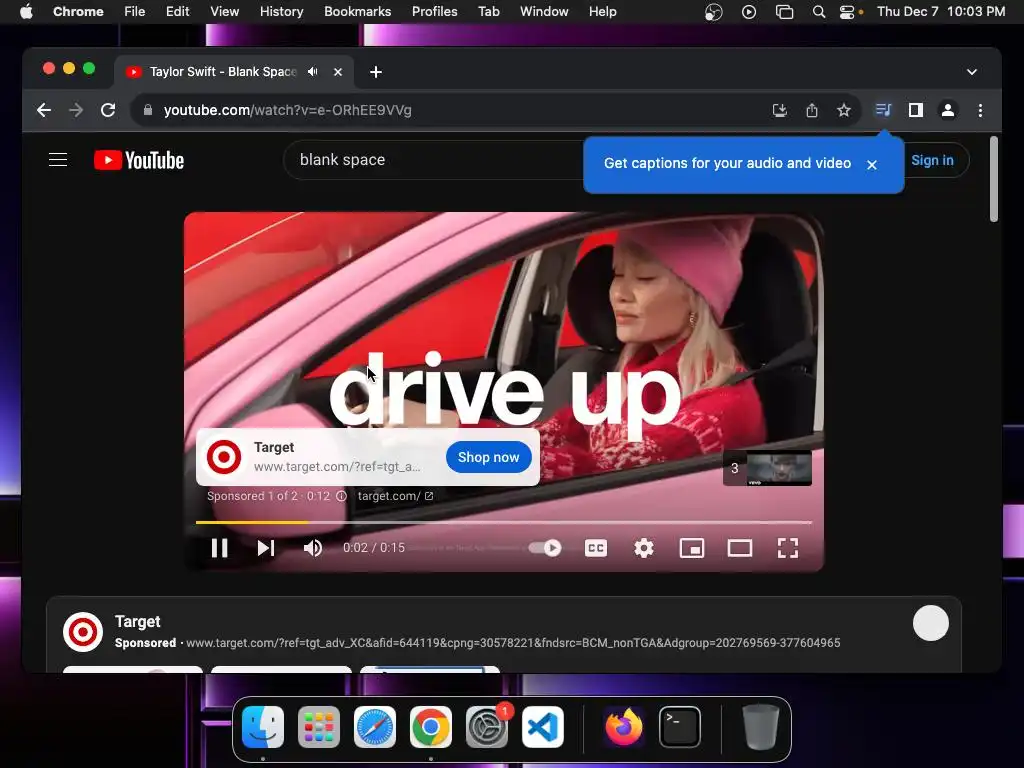Toggle the autoplay switch
1024x768 pixels.
point(545,548)
